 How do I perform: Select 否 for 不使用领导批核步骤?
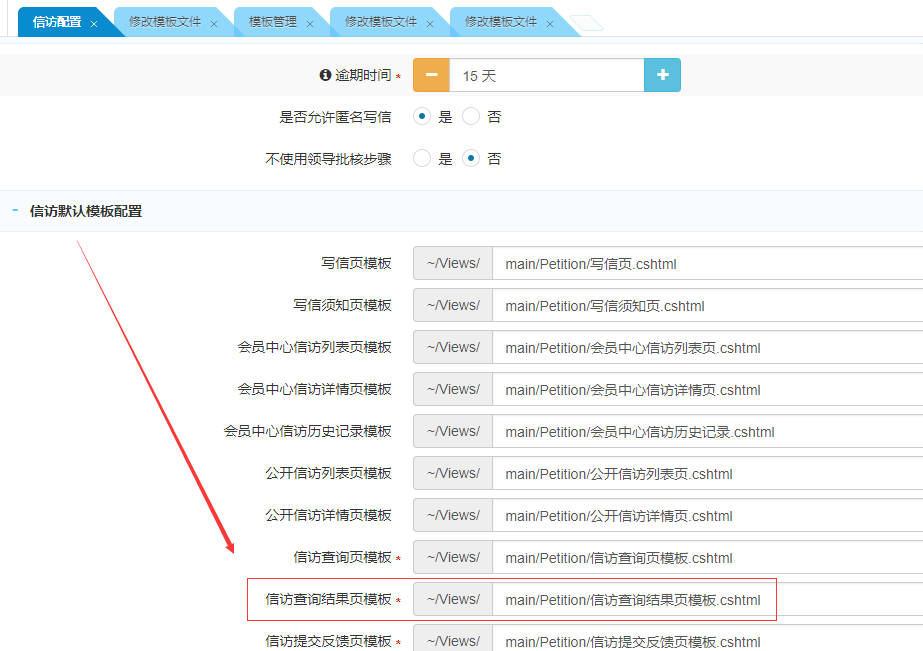471,159
